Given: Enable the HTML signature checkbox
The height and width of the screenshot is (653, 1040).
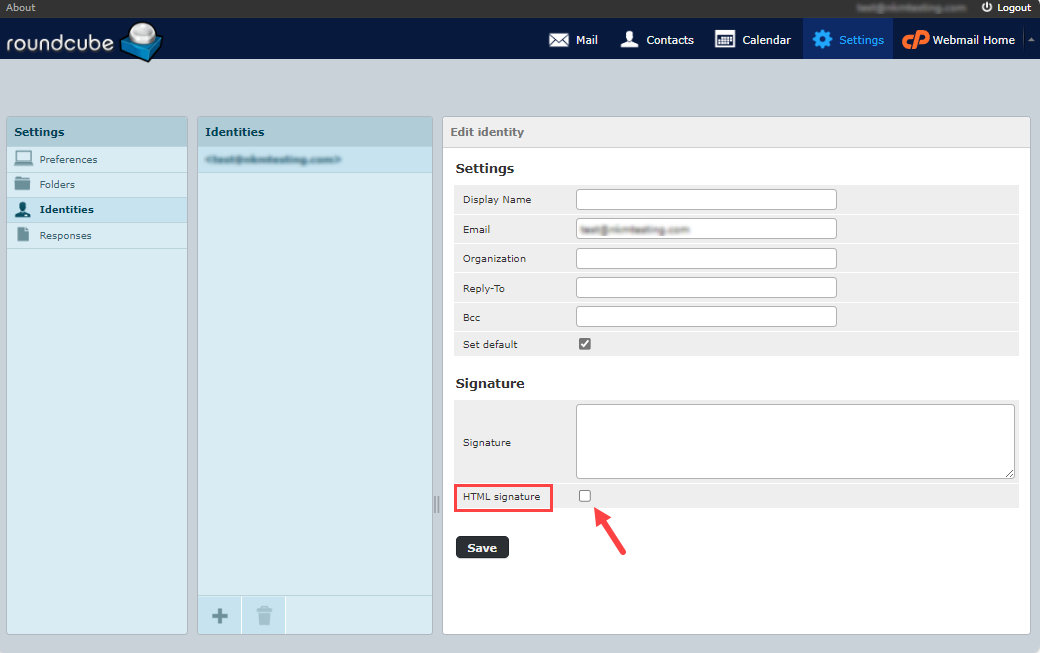Looking at the screenshot, I should 584,495.
